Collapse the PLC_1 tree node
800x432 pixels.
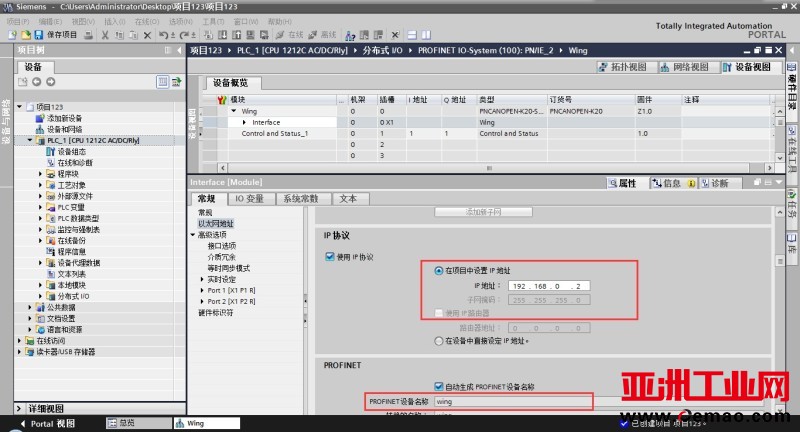(x=30, y=140)
